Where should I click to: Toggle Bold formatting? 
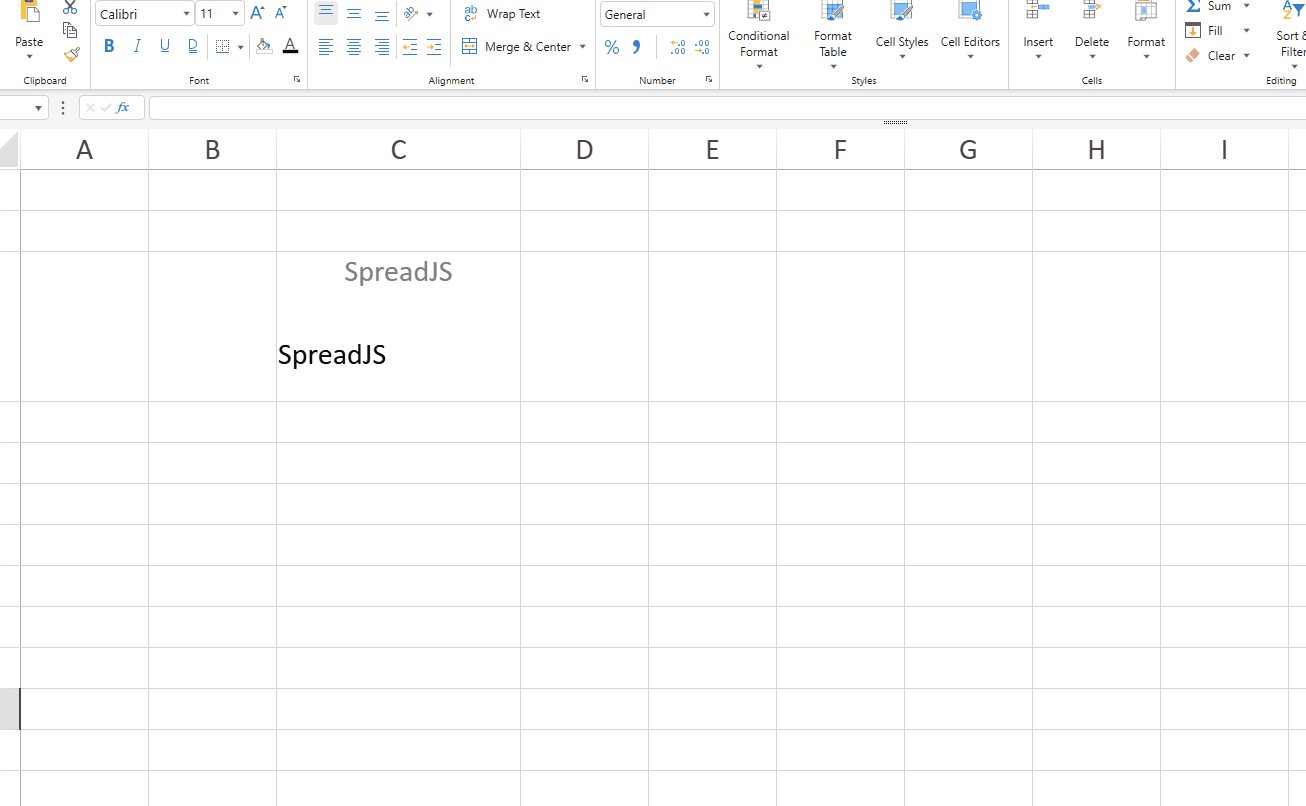point(109,46)
